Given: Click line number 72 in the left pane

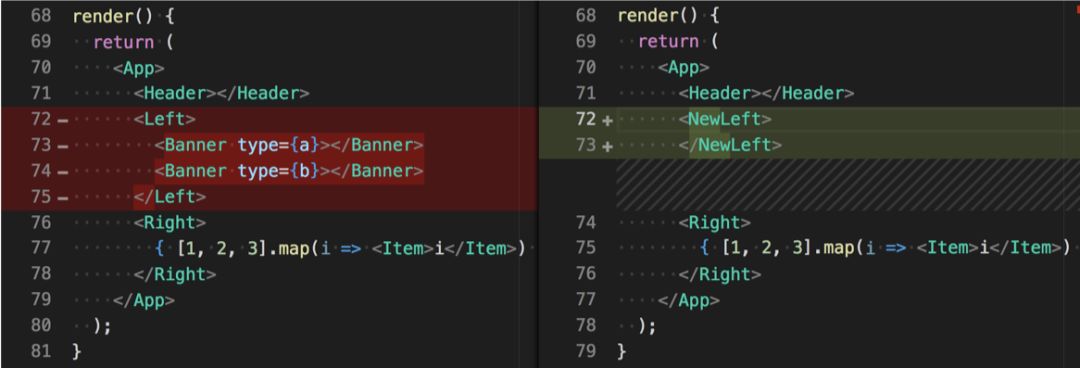Looking at the screenshot, I should tap(41, 119).
